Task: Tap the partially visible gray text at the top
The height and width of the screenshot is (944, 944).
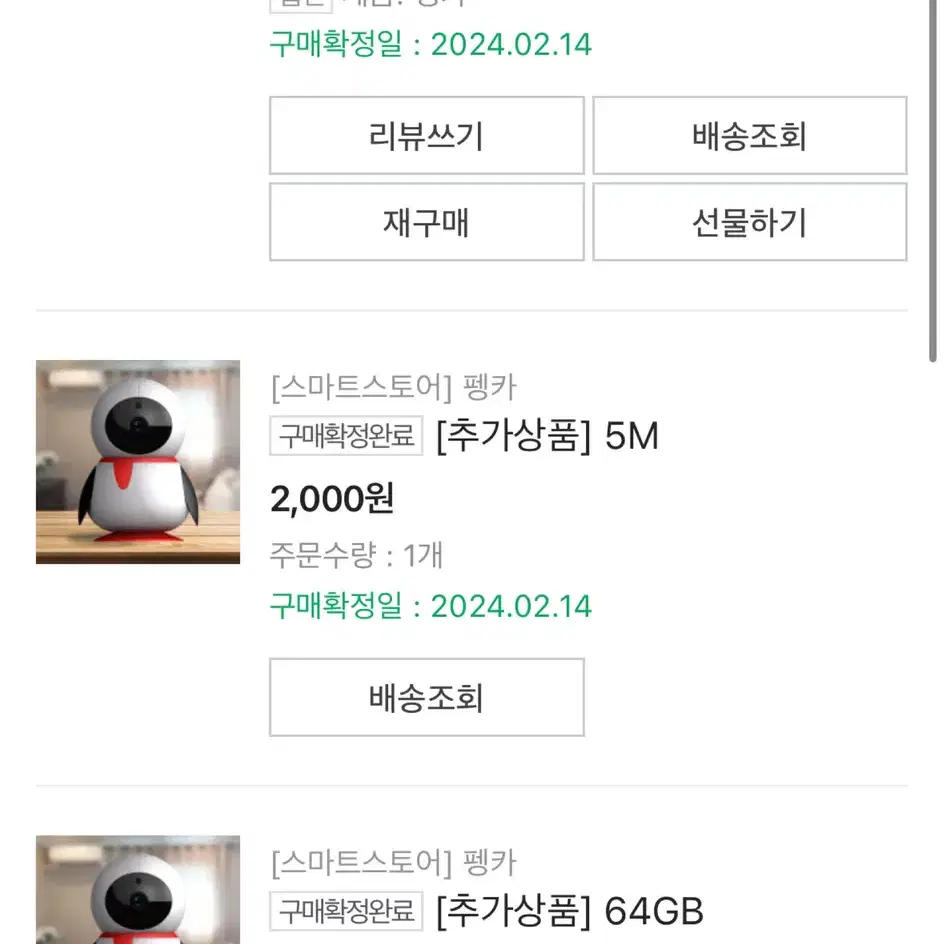Action: (405, 4)
